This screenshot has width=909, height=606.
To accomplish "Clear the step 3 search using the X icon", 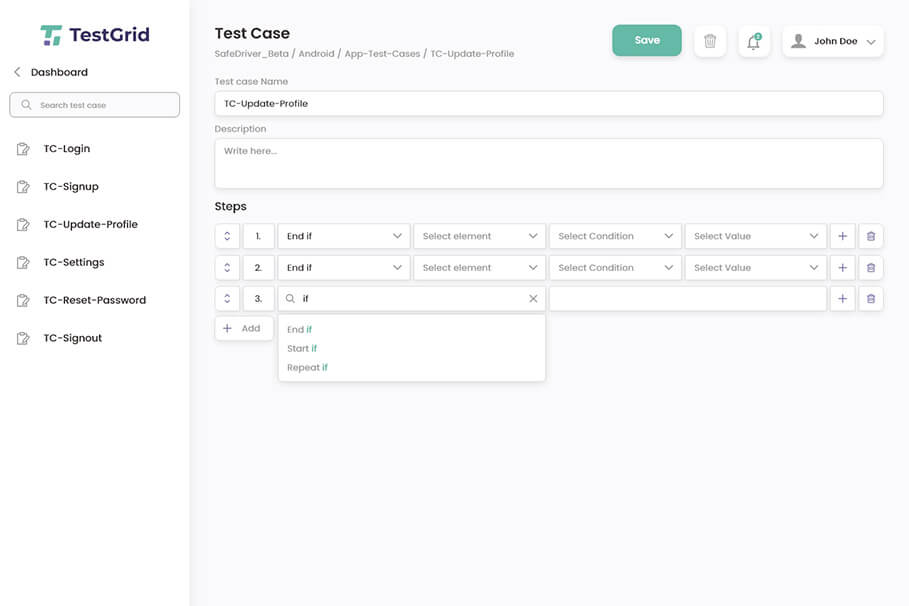I will (531, 298).
